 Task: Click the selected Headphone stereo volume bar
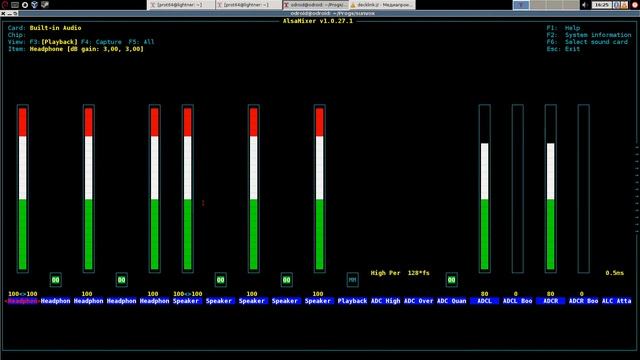click(23, 189)
